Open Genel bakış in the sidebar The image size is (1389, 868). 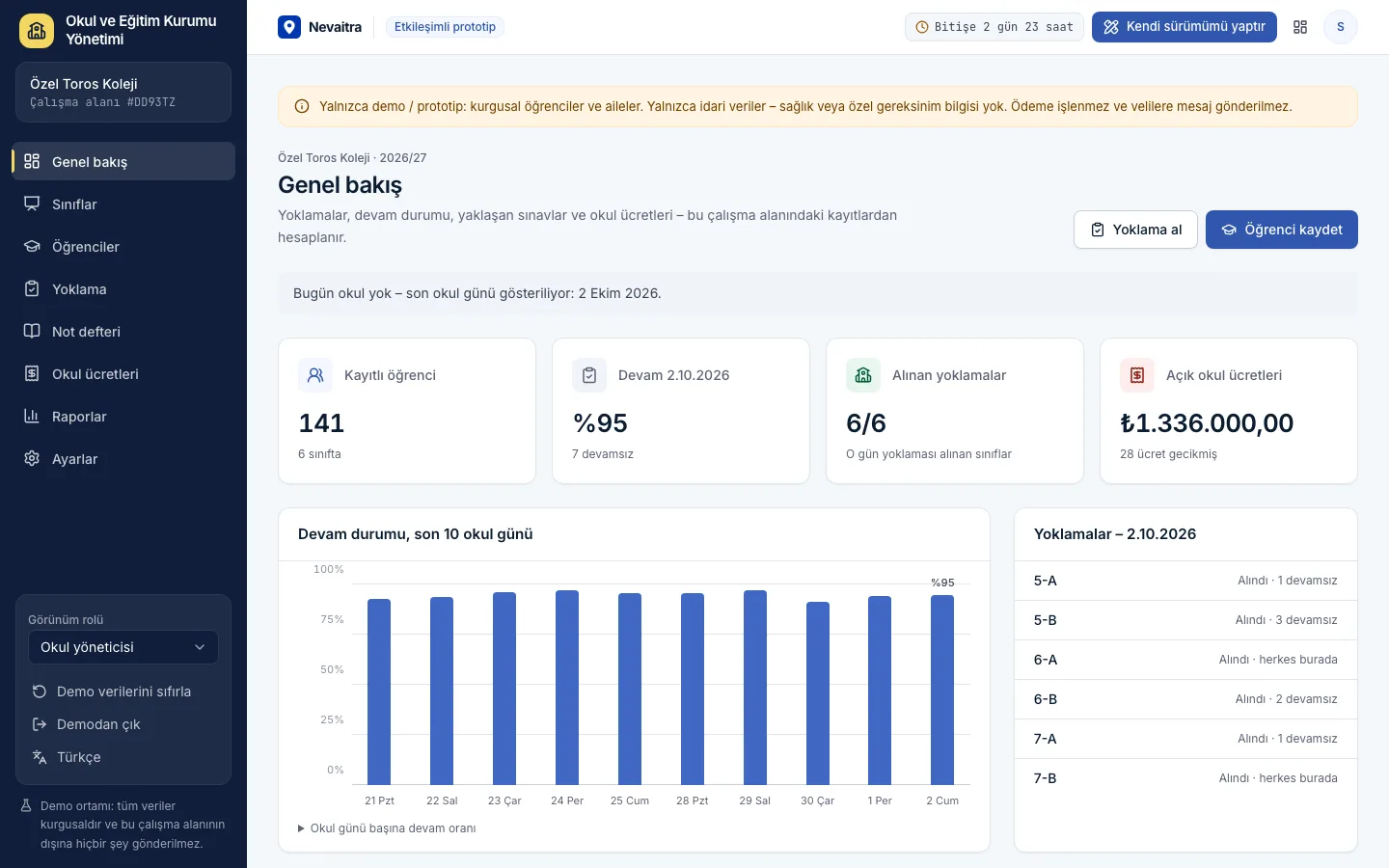(123, 161)
